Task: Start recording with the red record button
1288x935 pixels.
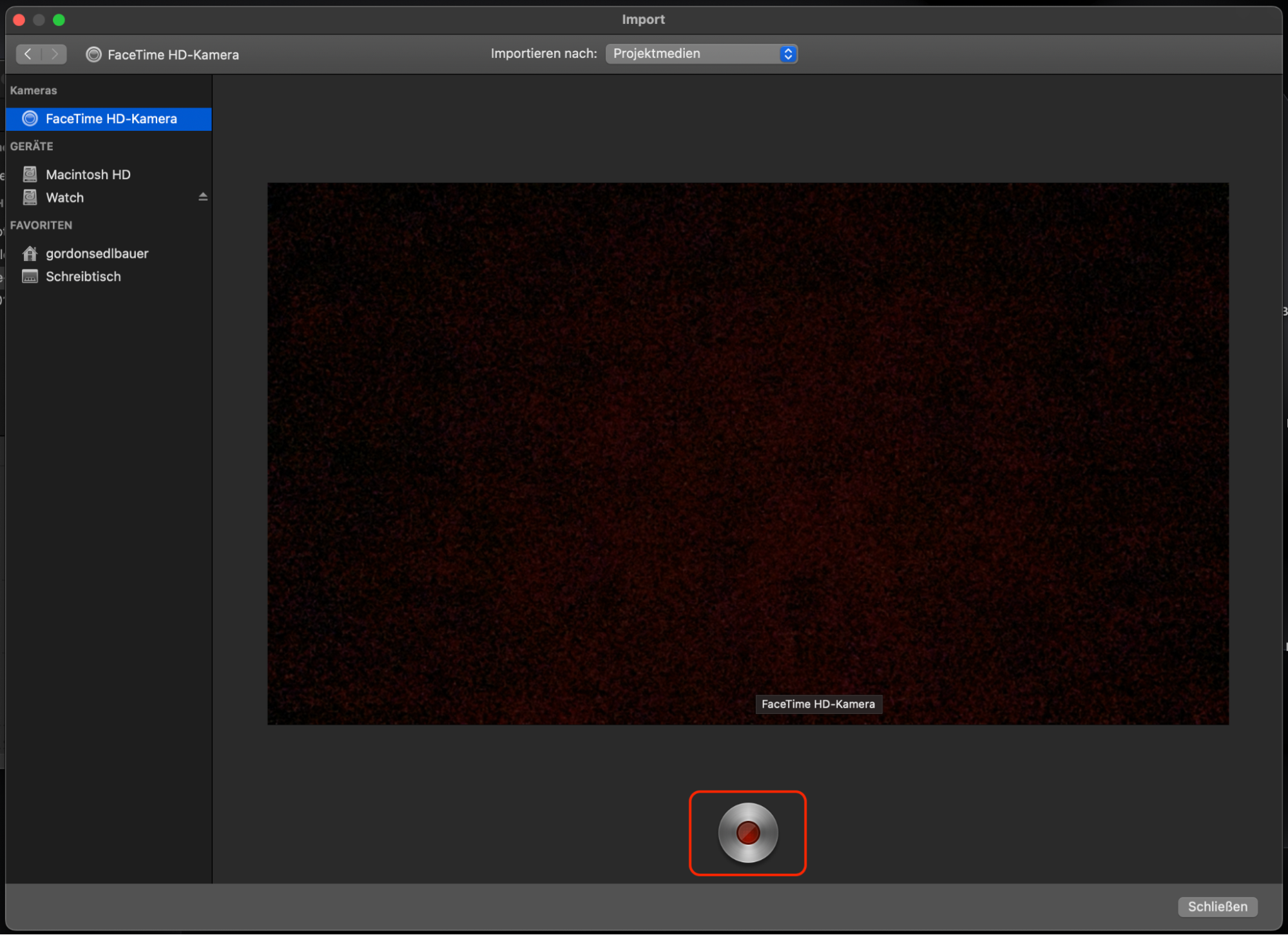Action: click(x=747, y=833)
